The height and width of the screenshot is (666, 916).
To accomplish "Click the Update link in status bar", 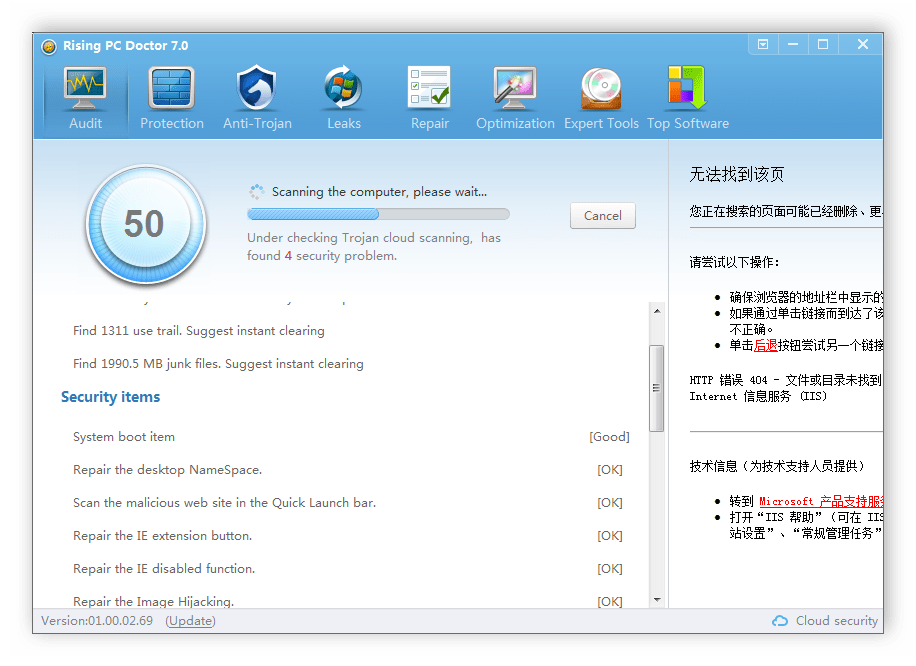I will [x=190, y=620].
